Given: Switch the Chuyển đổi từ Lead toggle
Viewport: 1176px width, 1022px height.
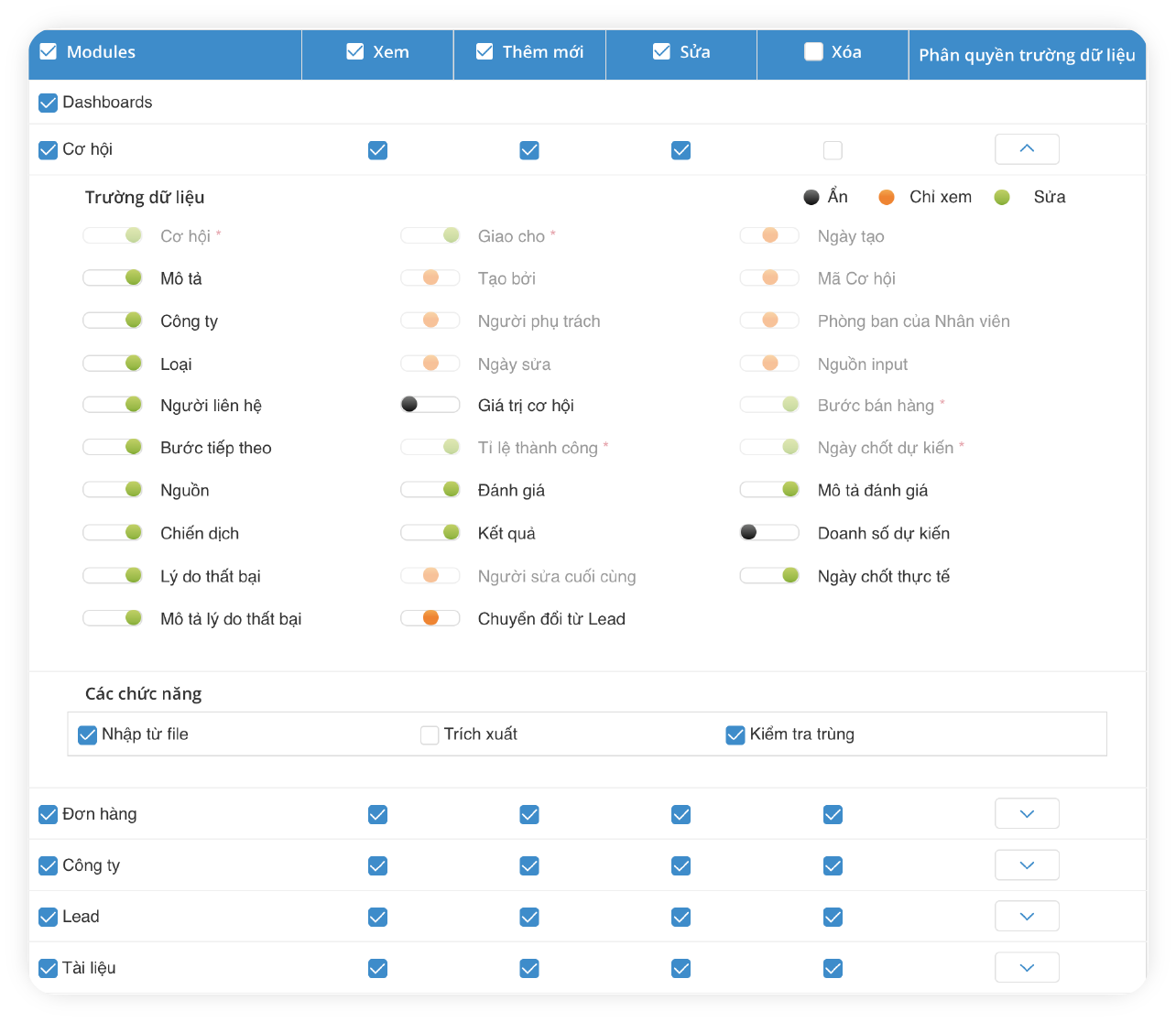Looking at the screenshot, I should (x=430, y=618).
